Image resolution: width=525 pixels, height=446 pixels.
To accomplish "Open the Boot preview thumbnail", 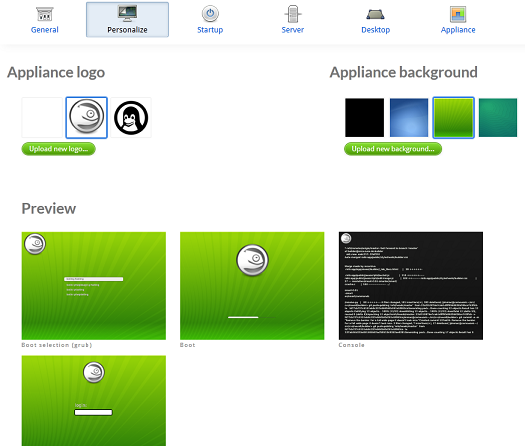I will point(252,286).
